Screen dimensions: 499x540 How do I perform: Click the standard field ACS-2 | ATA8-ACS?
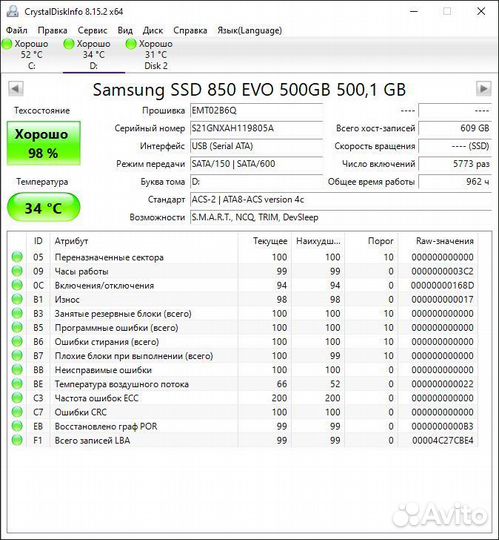pyautogui.click(x=341, y=200)
